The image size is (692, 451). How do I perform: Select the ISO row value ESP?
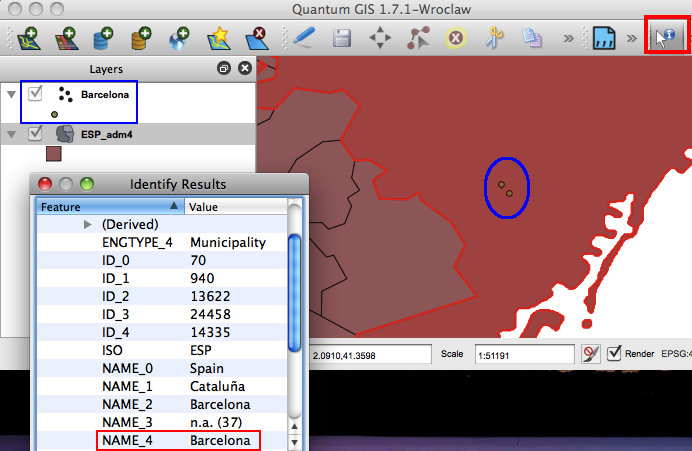coord(201,350)
